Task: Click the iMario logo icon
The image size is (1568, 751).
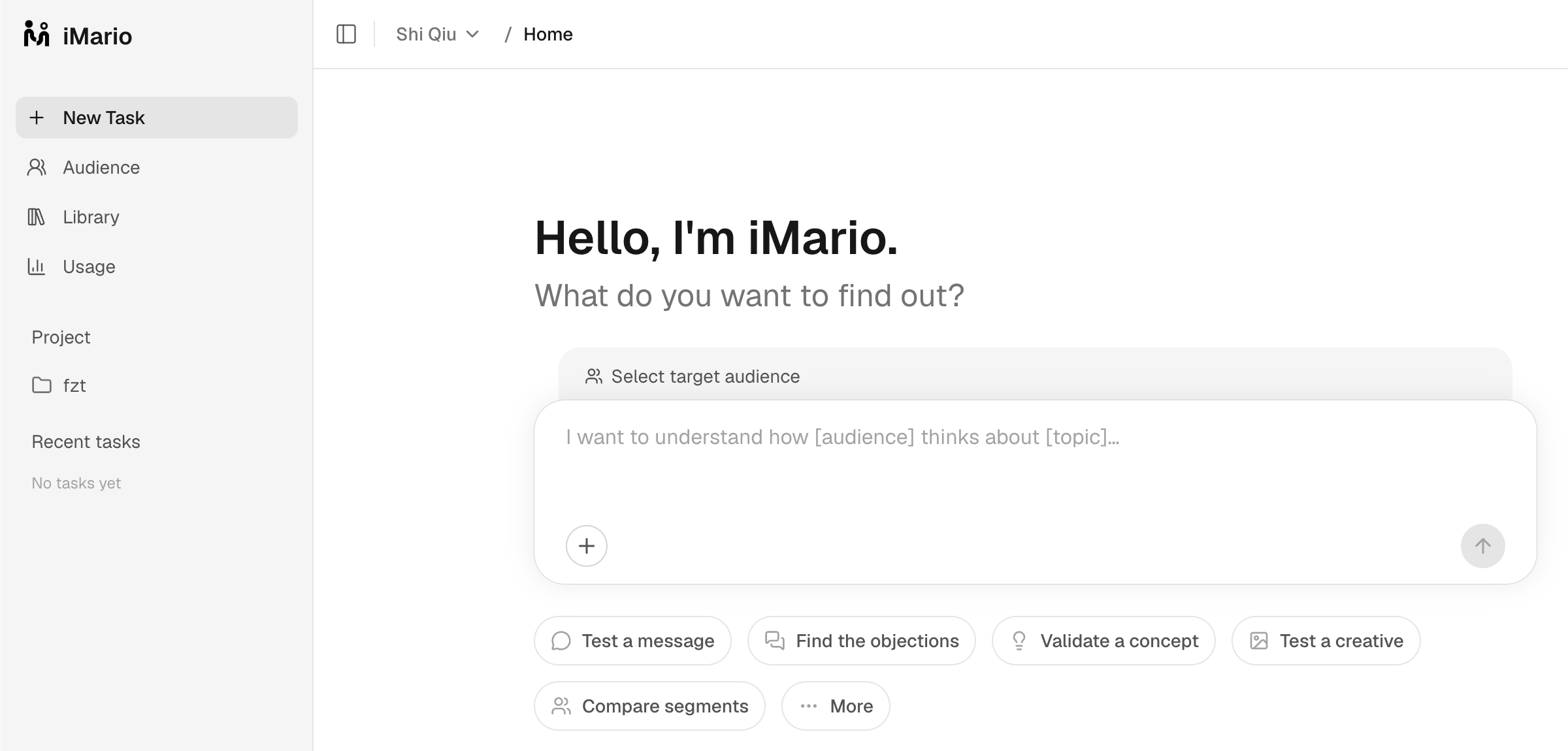Action: click(x=37, y=34)
